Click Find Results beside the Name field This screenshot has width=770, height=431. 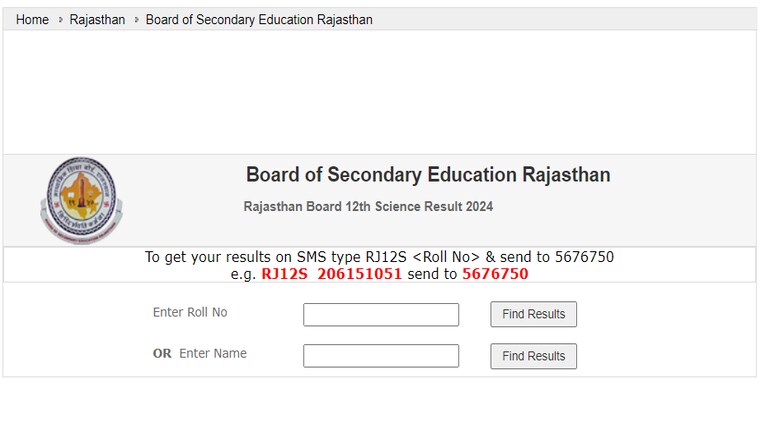tap(533, 356)
